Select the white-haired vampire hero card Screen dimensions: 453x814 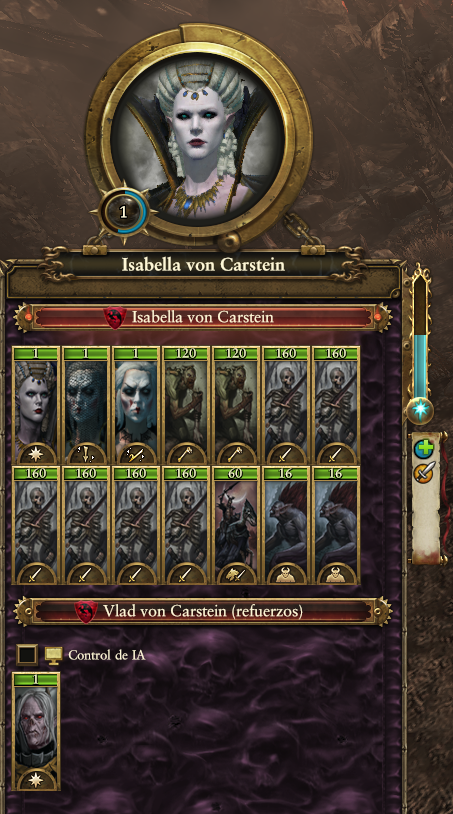coord(135,405)
